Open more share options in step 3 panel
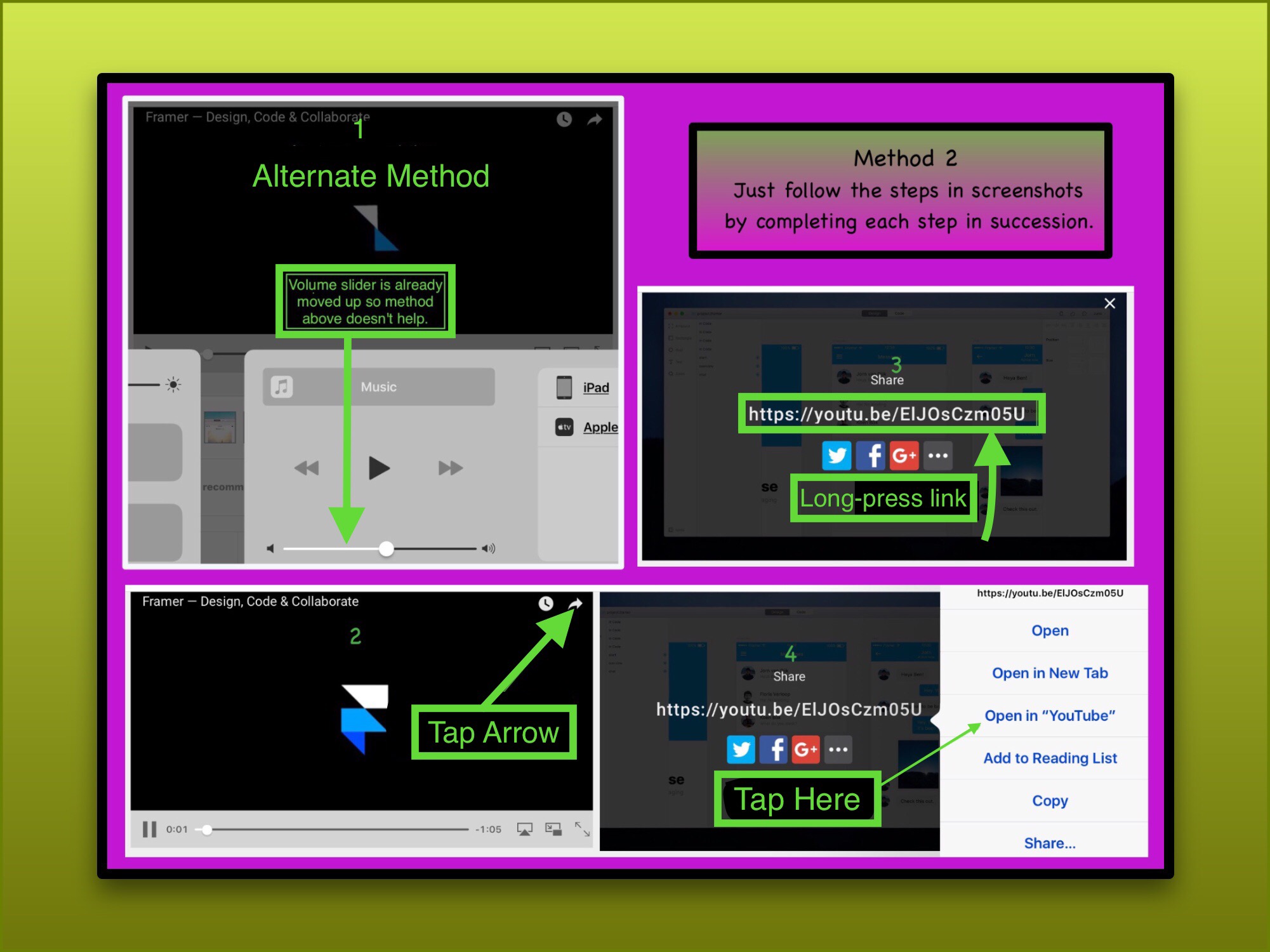 tap(937, 456)
